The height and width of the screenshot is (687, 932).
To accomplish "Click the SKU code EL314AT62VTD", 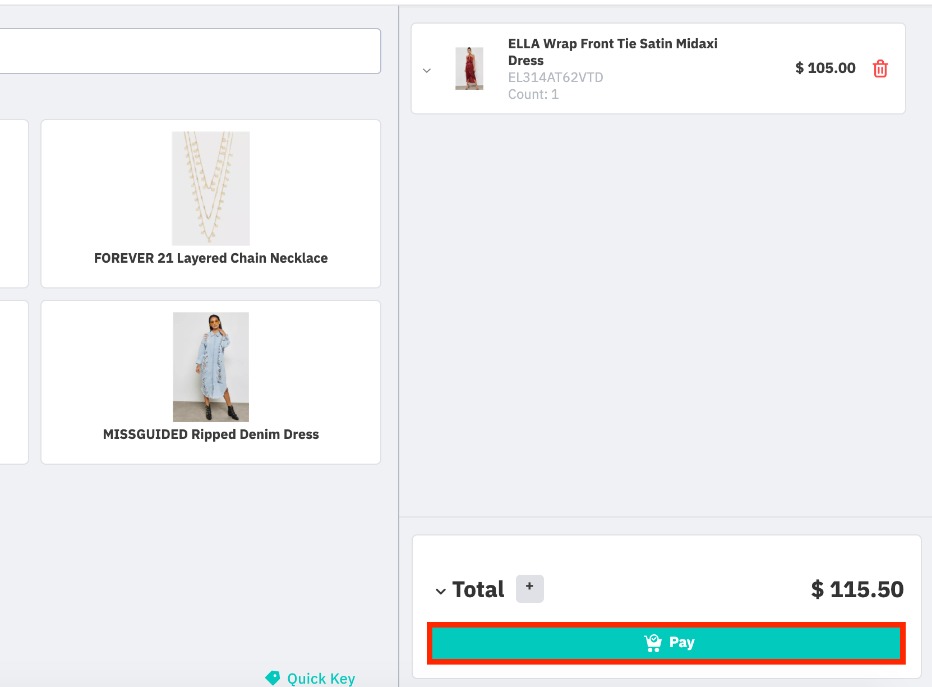I will pyautogui.click(x=555, y=78).
